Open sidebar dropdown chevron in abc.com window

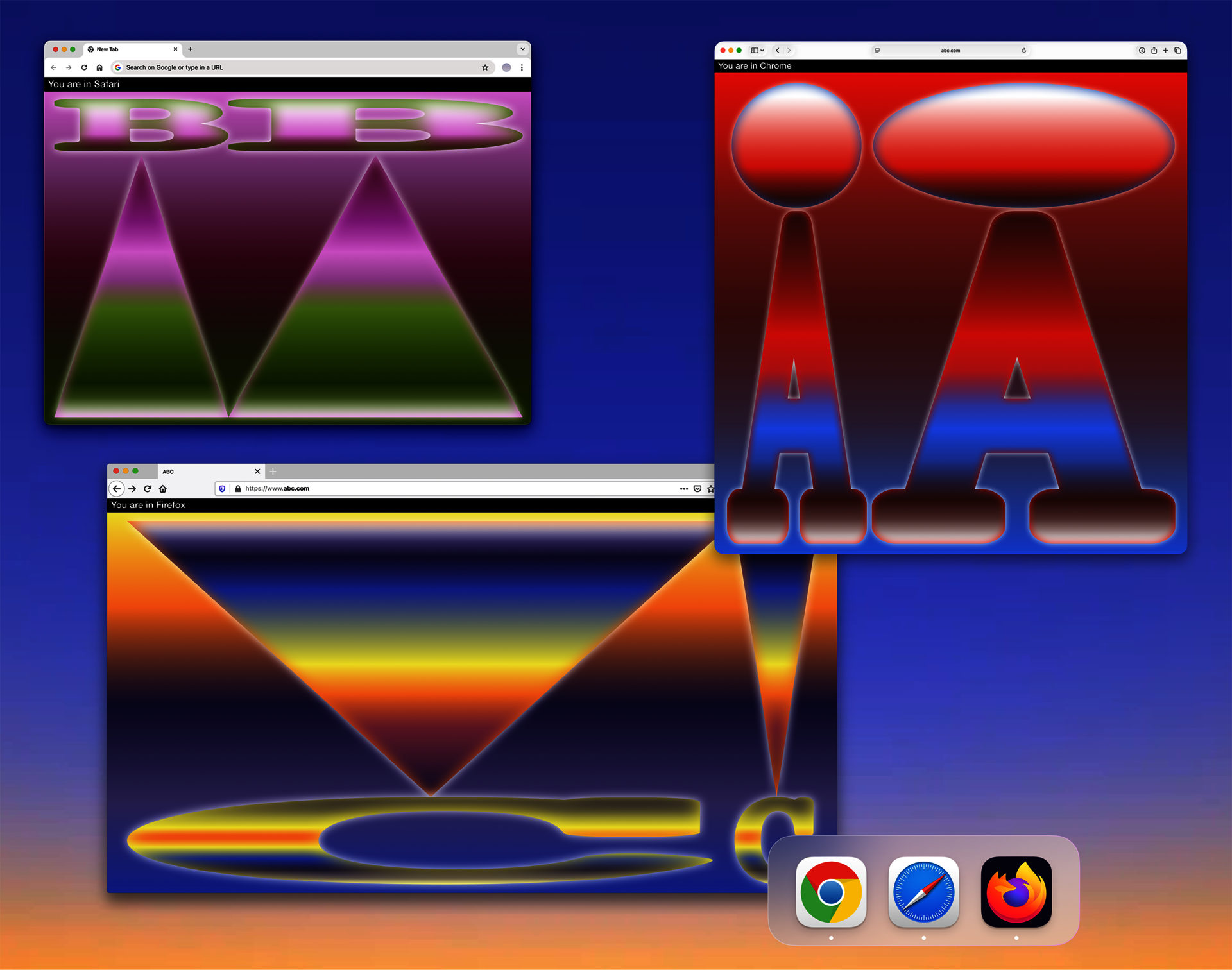pyautogui.click(x=762, y=51)
